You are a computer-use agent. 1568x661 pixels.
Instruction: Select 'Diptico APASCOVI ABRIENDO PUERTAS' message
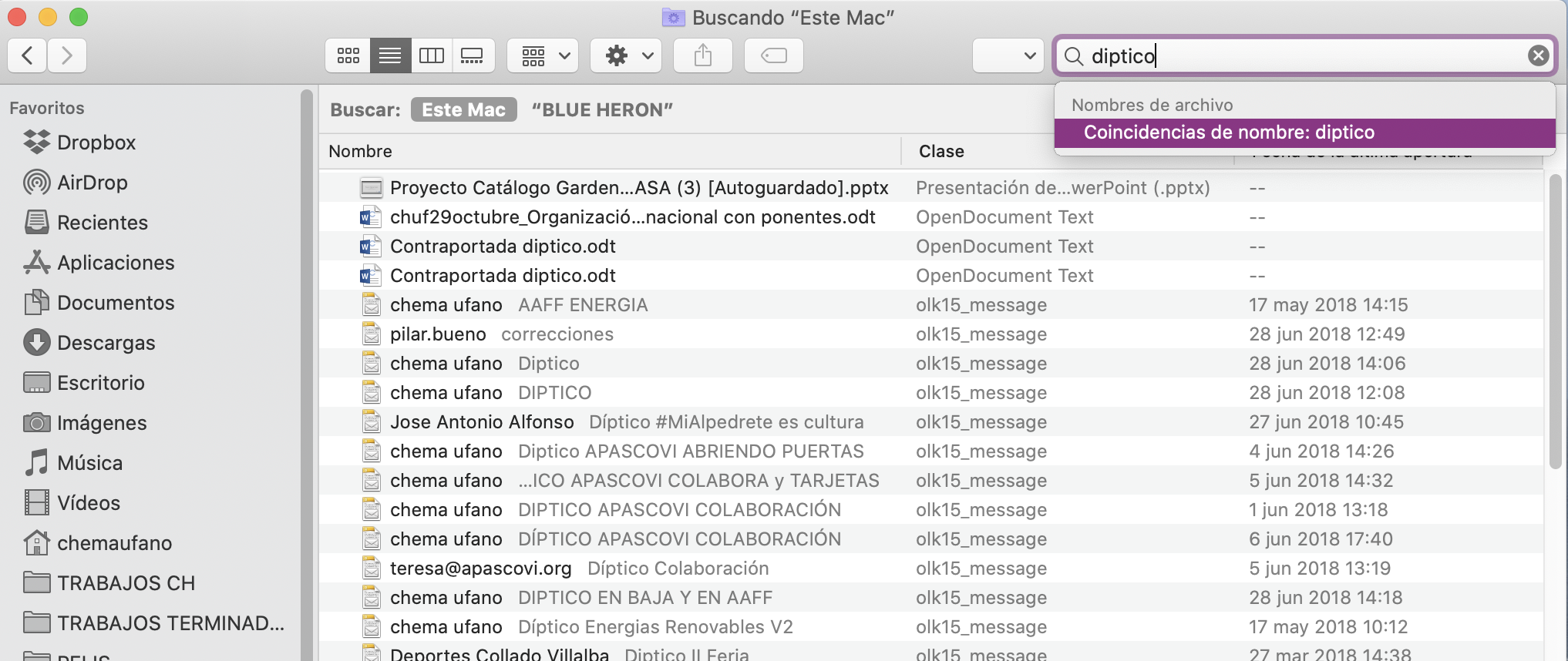pos(931,451)
